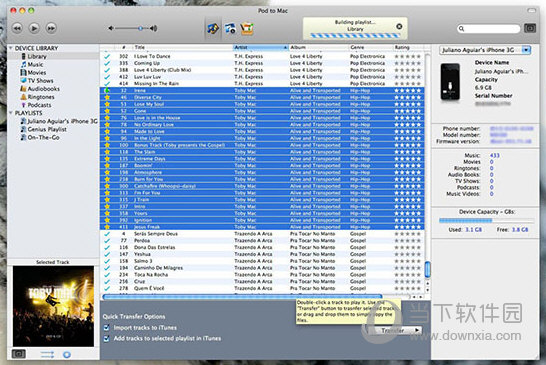Viewport: 546px width, 365px height.
Task: Select Audiobooks in the sidebar
Action: pyautogui.click(x=40, y=88)
